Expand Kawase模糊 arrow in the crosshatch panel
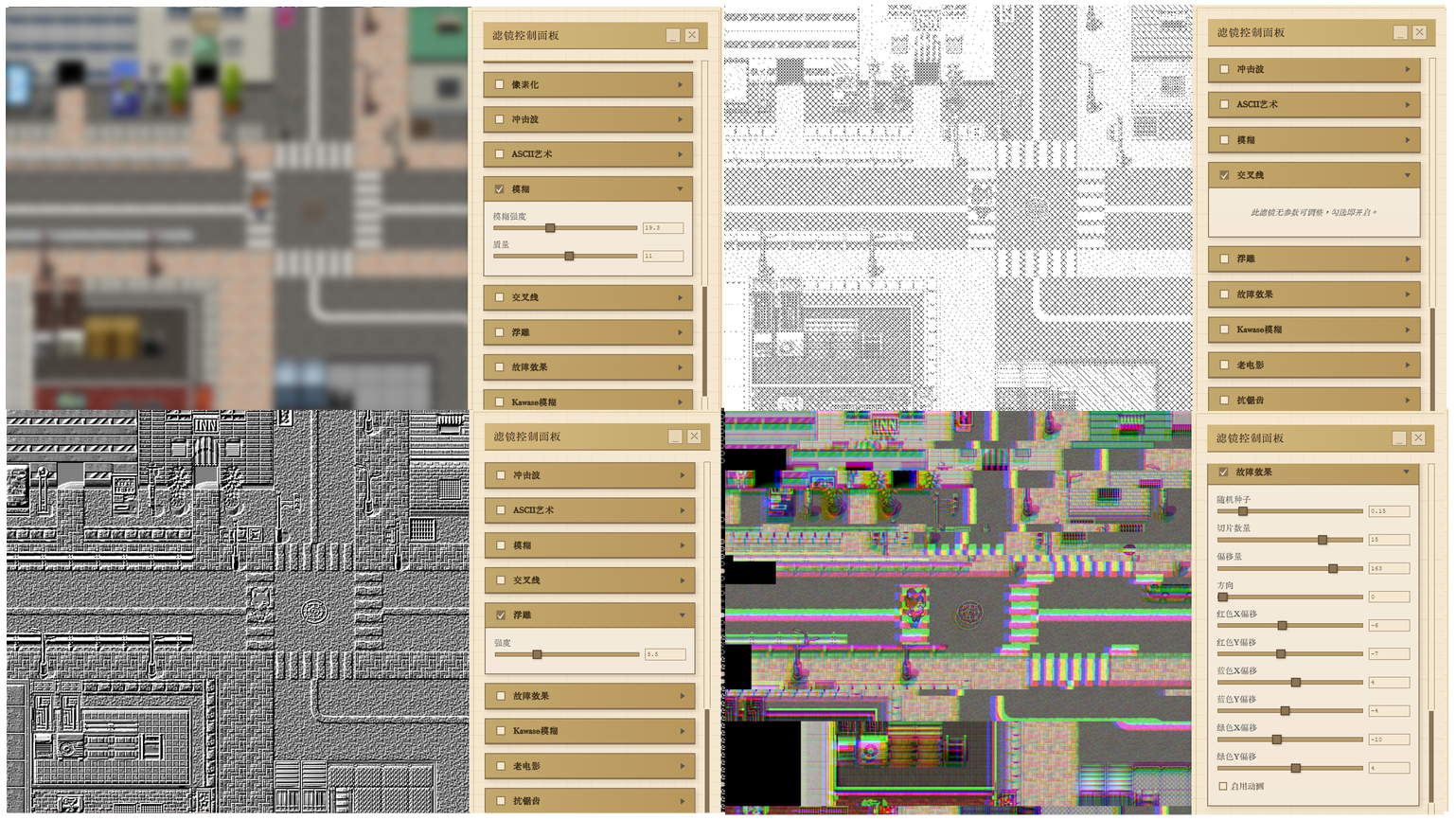 pyautogui.click(x=1408, y=330)
